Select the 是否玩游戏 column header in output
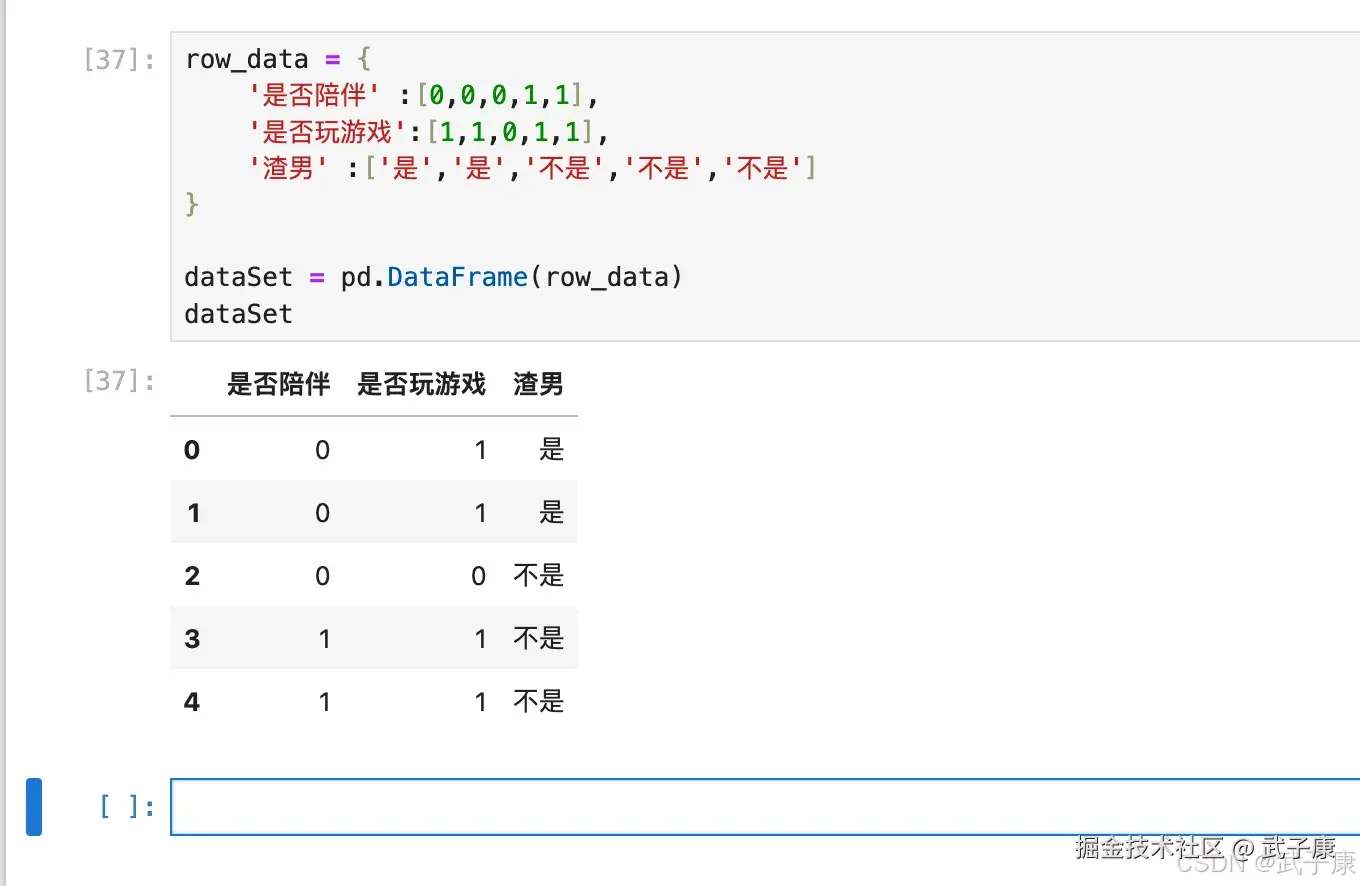Viewport: 1360px width, 886px height. tap(421, 385)
